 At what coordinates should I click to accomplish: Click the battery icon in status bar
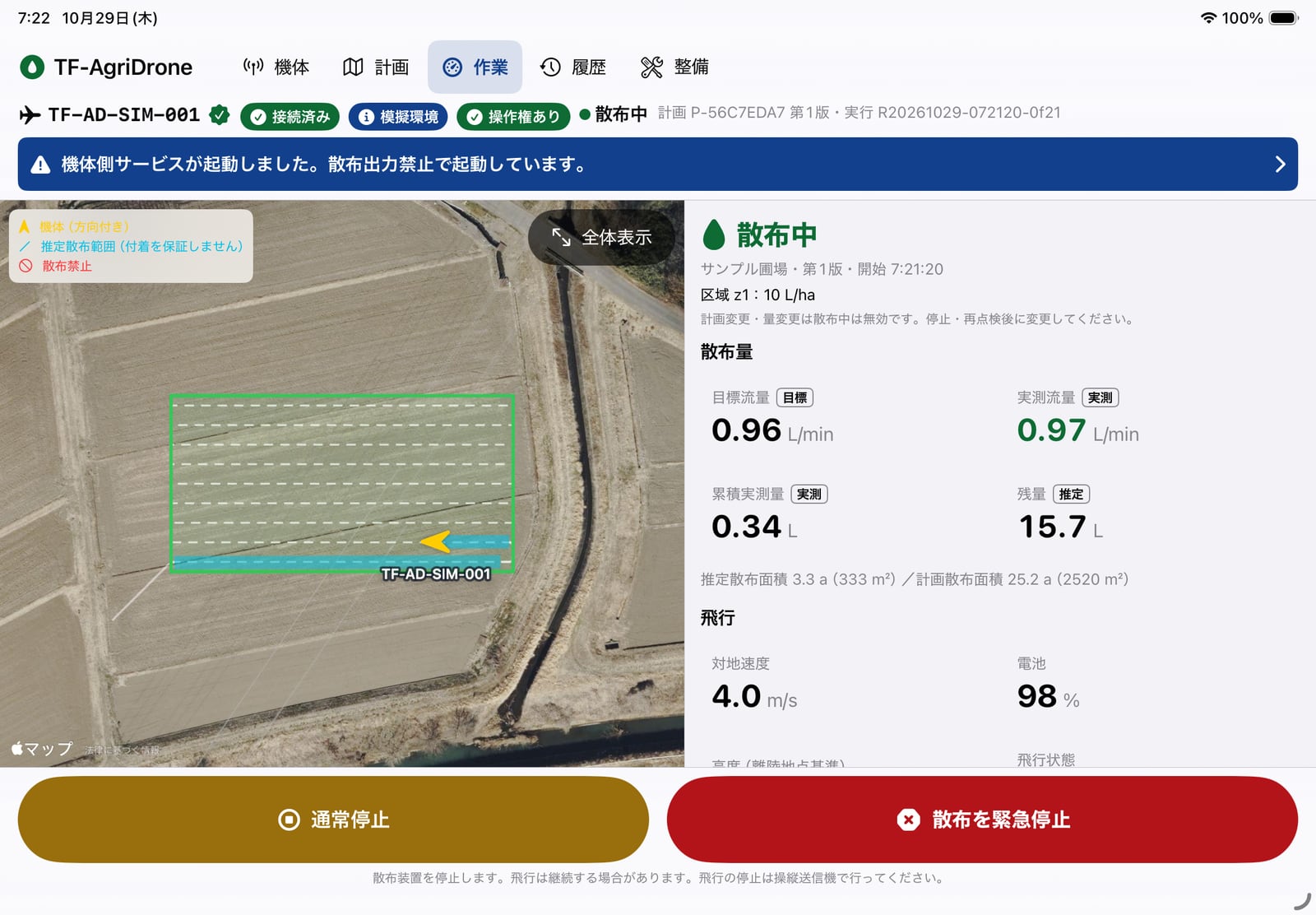[x=1283, y=18]
